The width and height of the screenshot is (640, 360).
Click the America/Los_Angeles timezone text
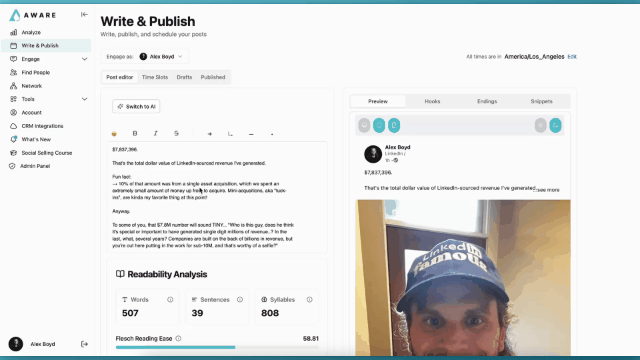pos(534,57)
